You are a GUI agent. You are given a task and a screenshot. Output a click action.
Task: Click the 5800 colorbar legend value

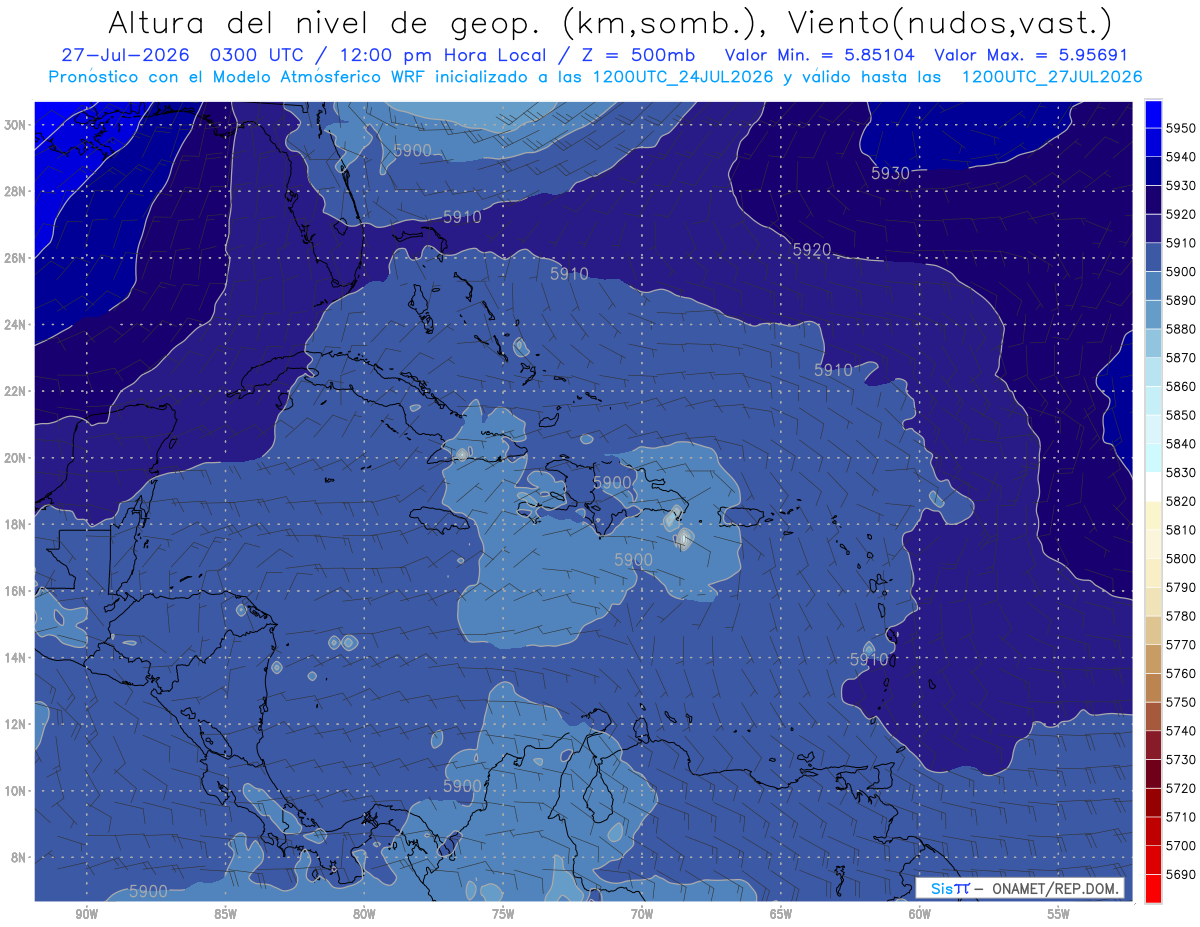(x=1180, y=558)
